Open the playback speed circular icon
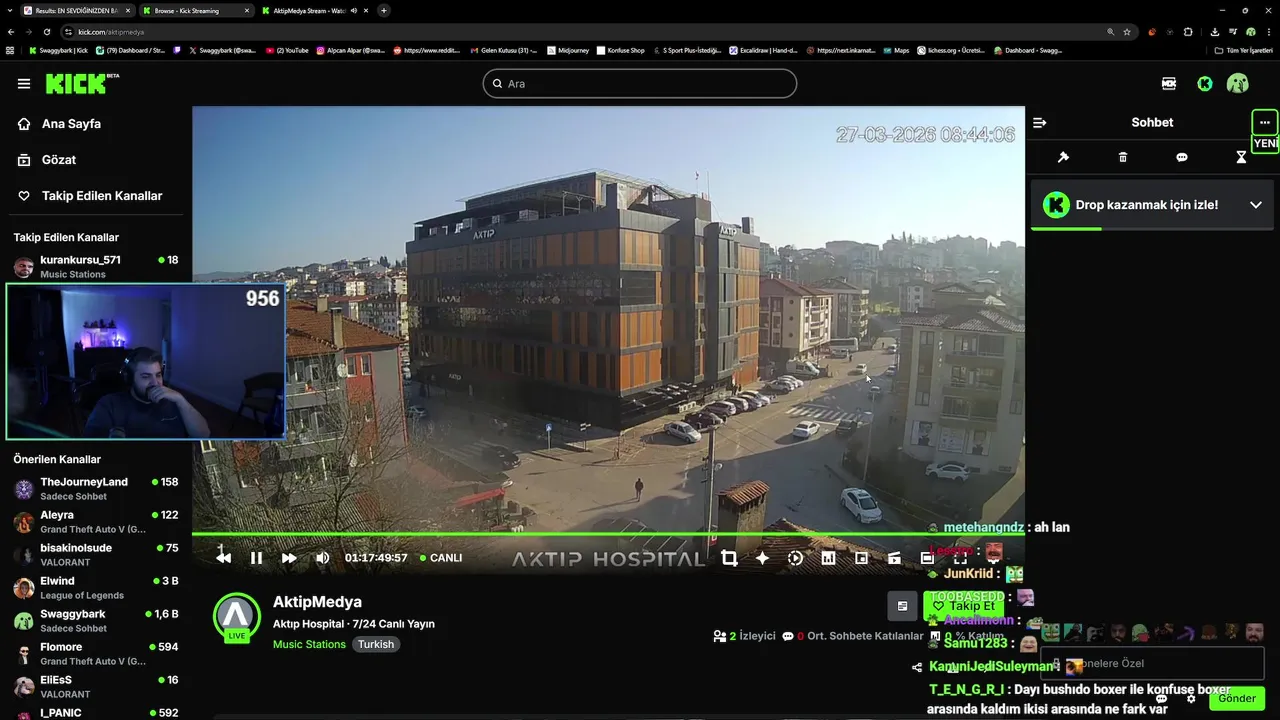Image resolution: width=1280 pixels, height=720 pixels. pyautogui.click(x=795, y=558)
